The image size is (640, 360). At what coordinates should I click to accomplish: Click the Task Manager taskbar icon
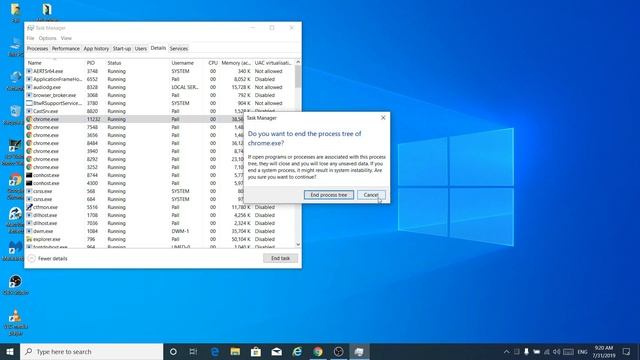point(359,351)
